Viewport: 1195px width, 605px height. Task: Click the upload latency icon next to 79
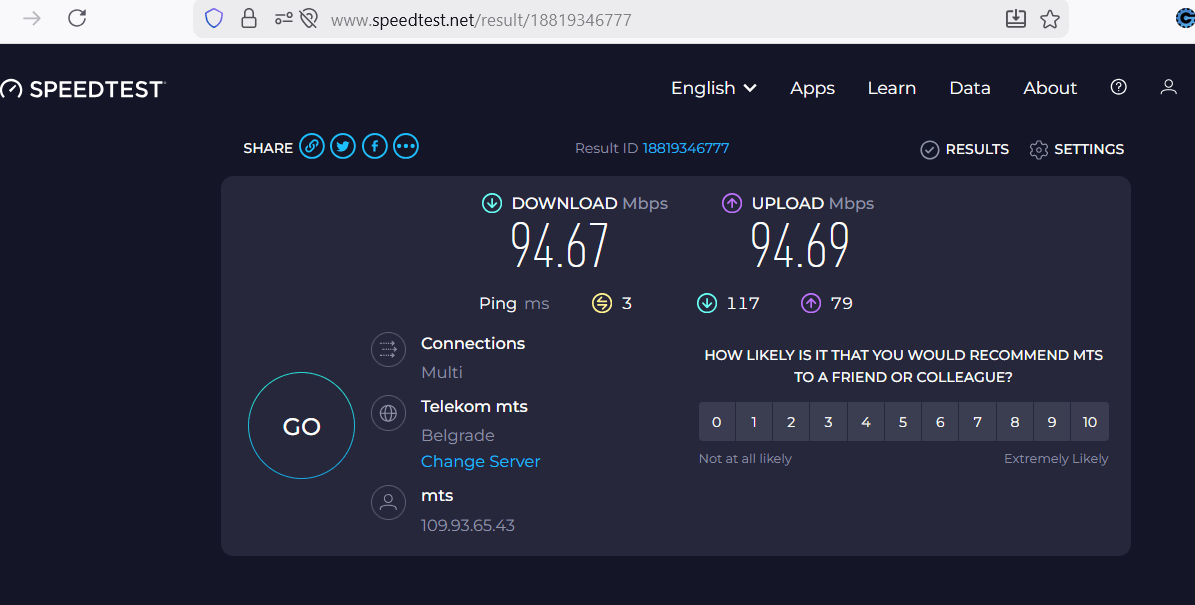pos(810,304)
